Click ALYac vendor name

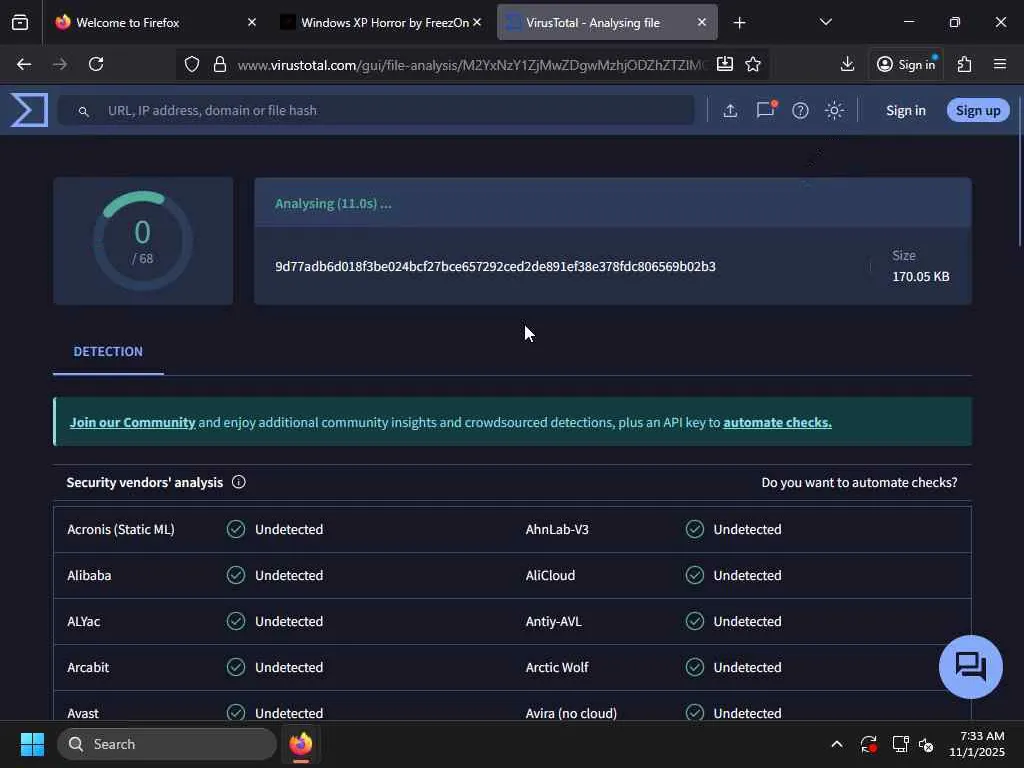pos(84,622)
